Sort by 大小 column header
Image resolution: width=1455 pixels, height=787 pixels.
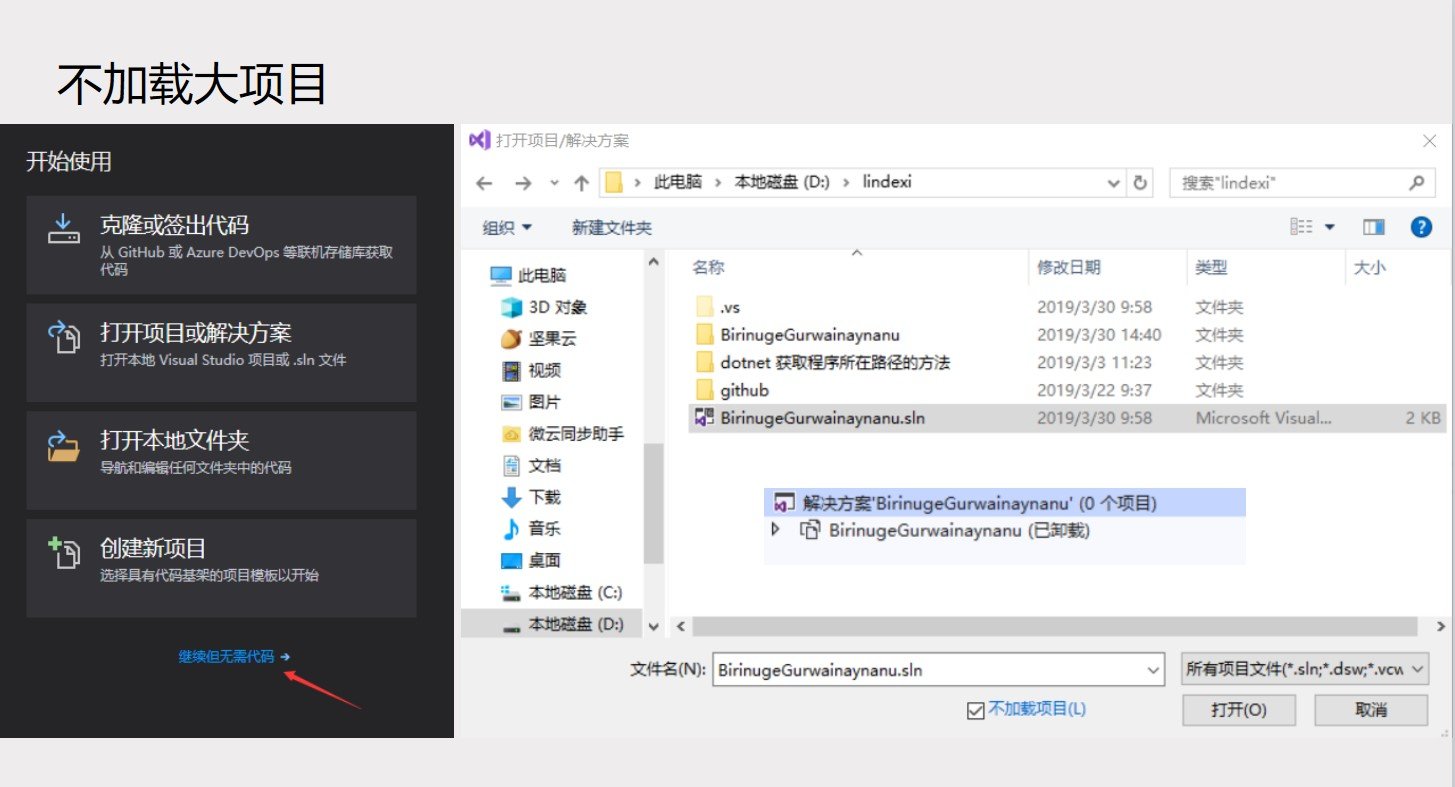click(x=1370, y=267)
